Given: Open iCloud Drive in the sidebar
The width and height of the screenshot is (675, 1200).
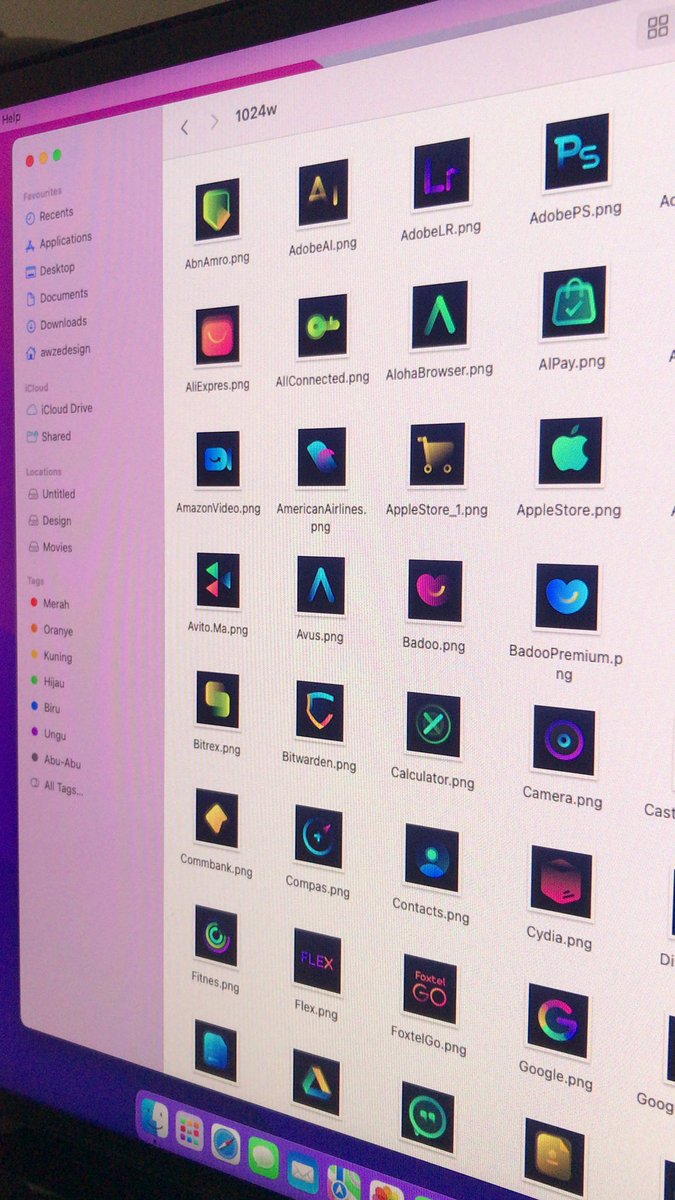Looking at the screenshot, I should 59,409.
